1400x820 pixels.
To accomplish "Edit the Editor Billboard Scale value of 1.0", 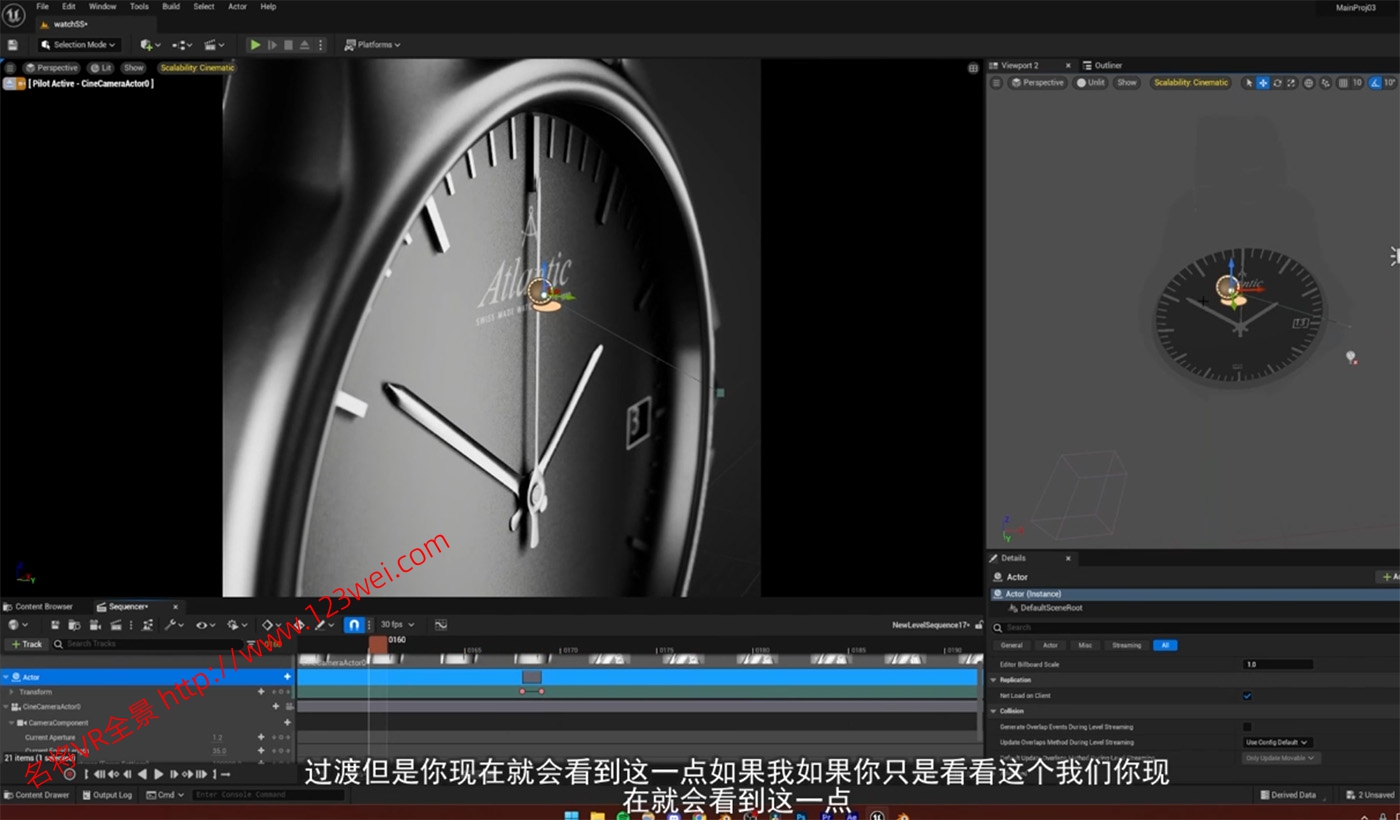I will (1280, 663).
